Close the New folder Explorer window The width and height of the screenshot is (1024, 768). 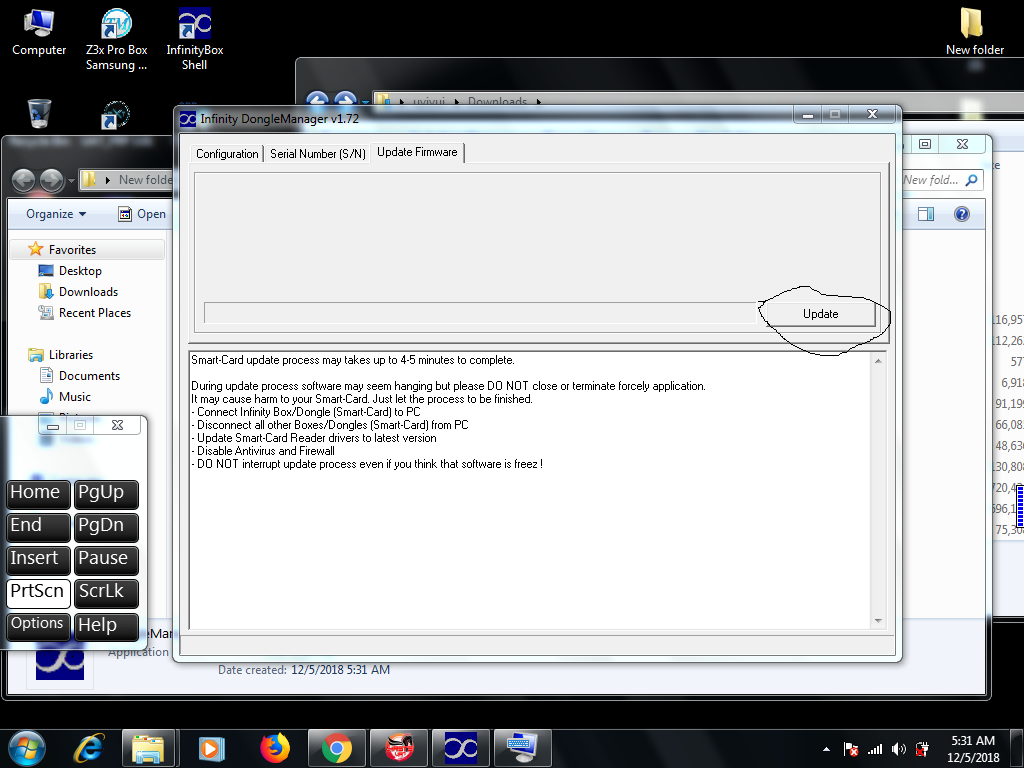point(963,144)
